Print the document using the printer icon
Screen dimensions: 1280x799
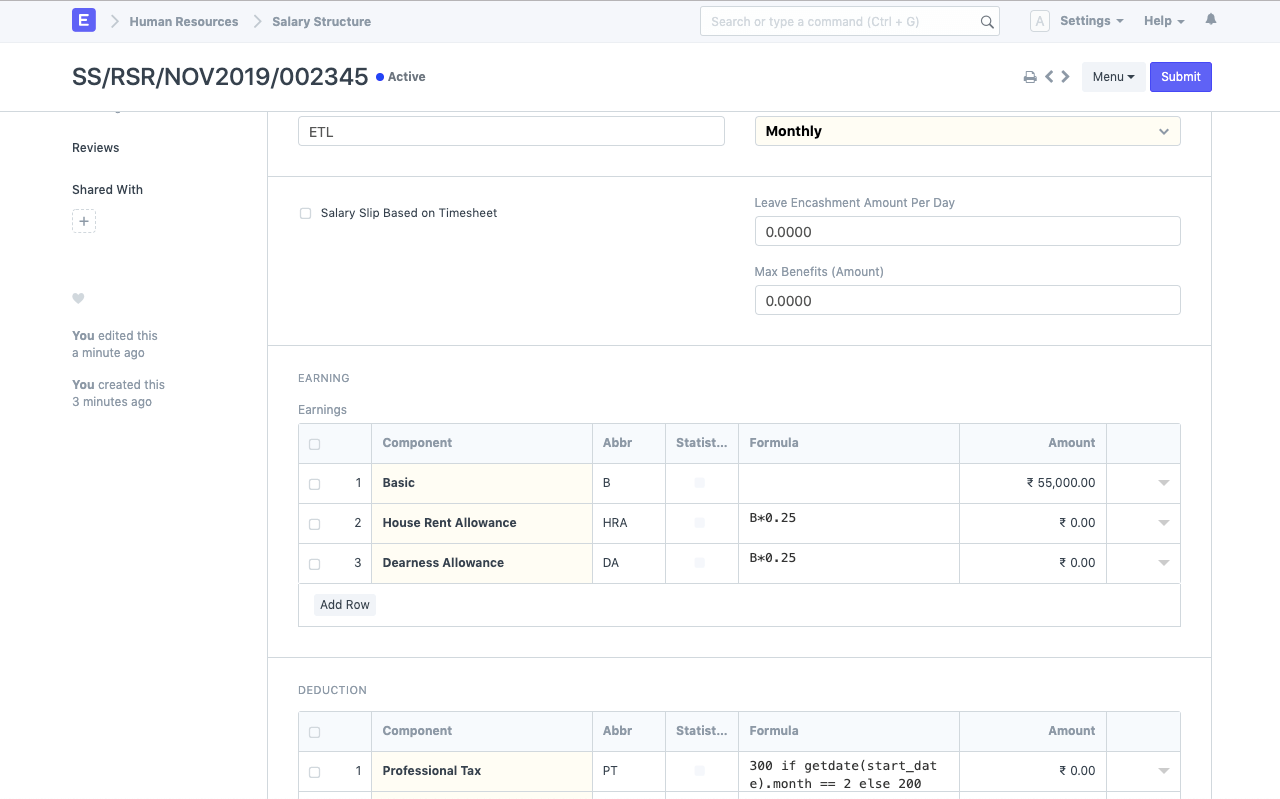coord(1030,77)
